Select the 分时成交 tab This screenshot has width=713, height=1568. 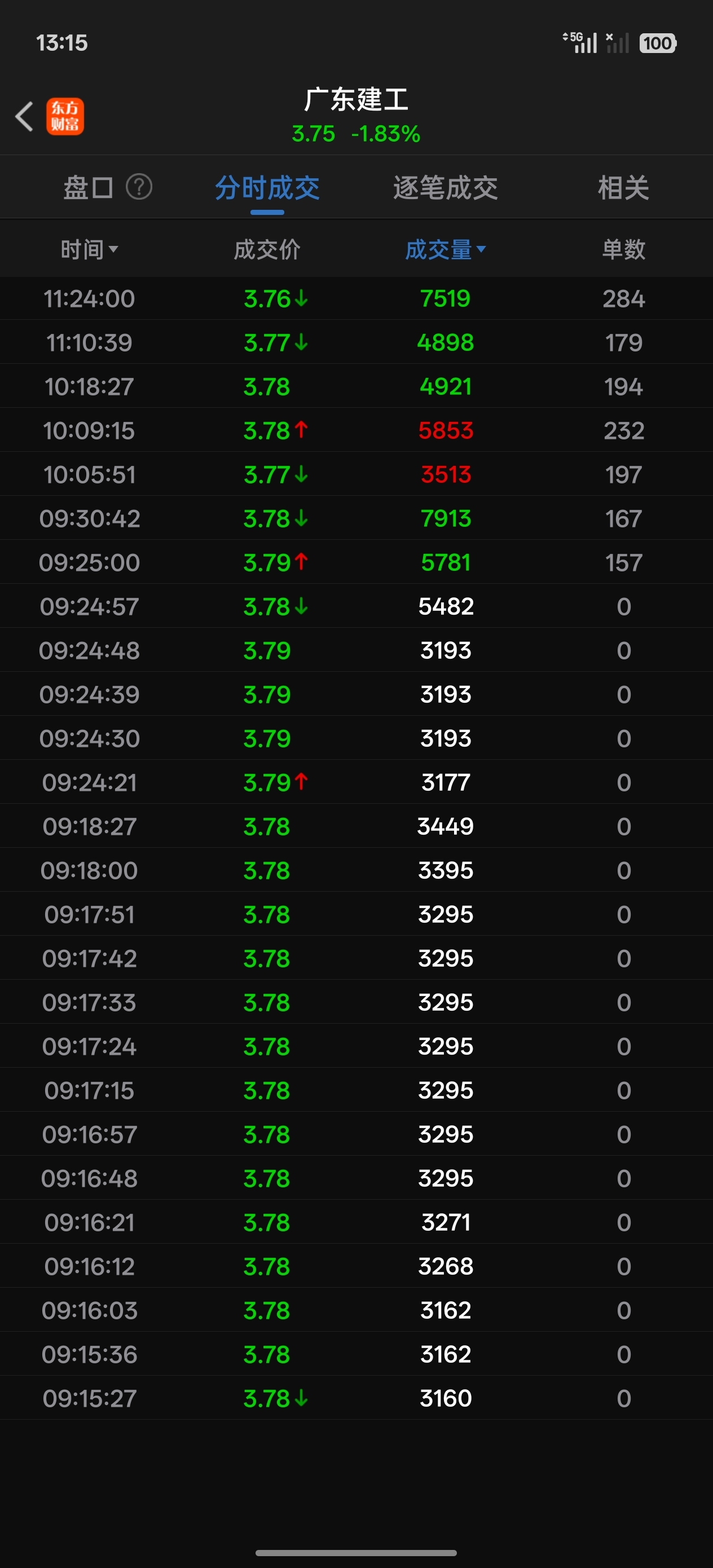[x=267, y=187]
